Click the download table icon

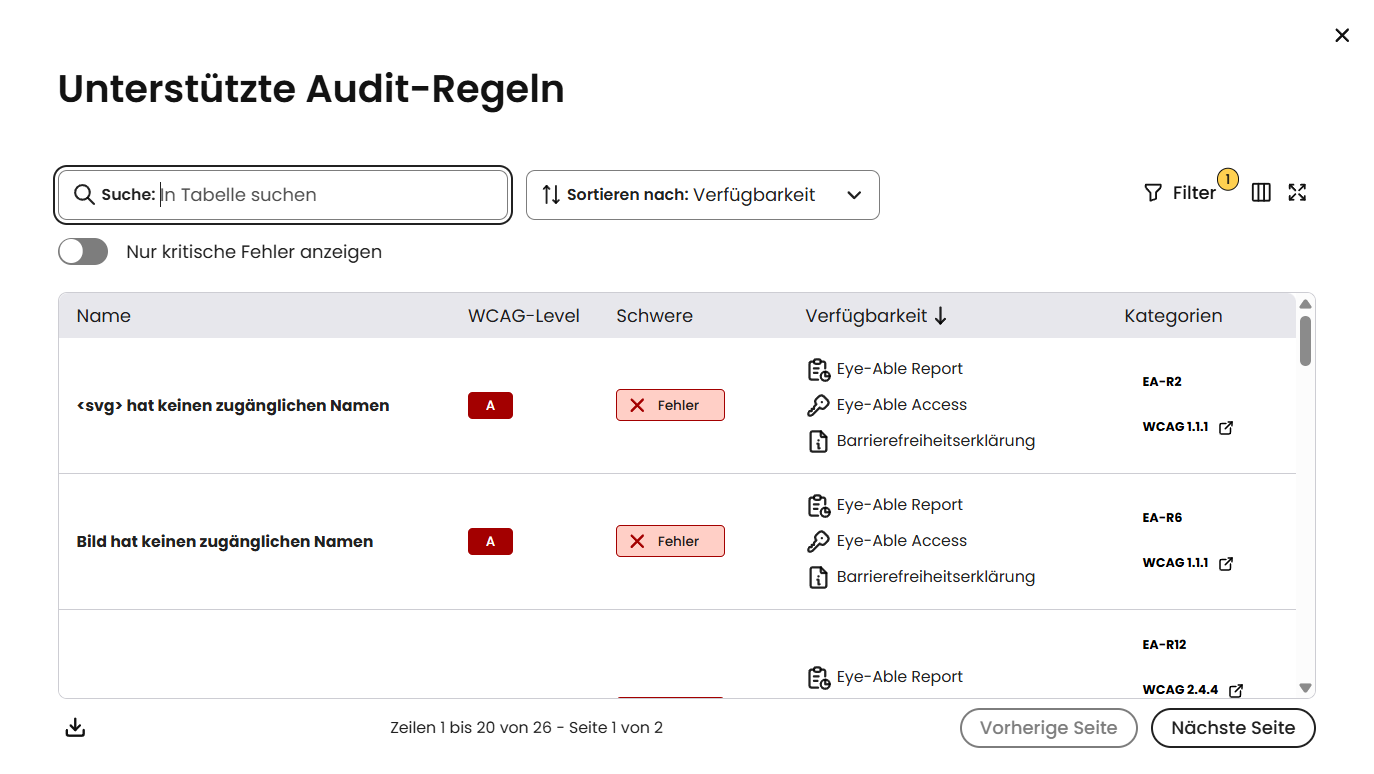(75, 728)
